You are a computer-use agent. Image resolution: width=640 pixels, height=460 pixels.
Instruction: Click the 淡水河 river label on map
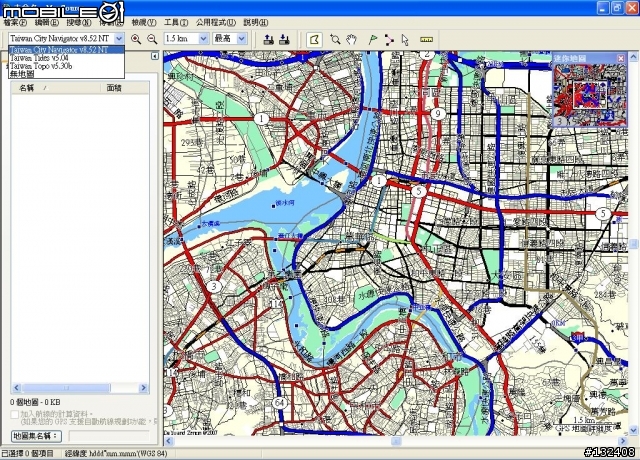coord(285,203)
